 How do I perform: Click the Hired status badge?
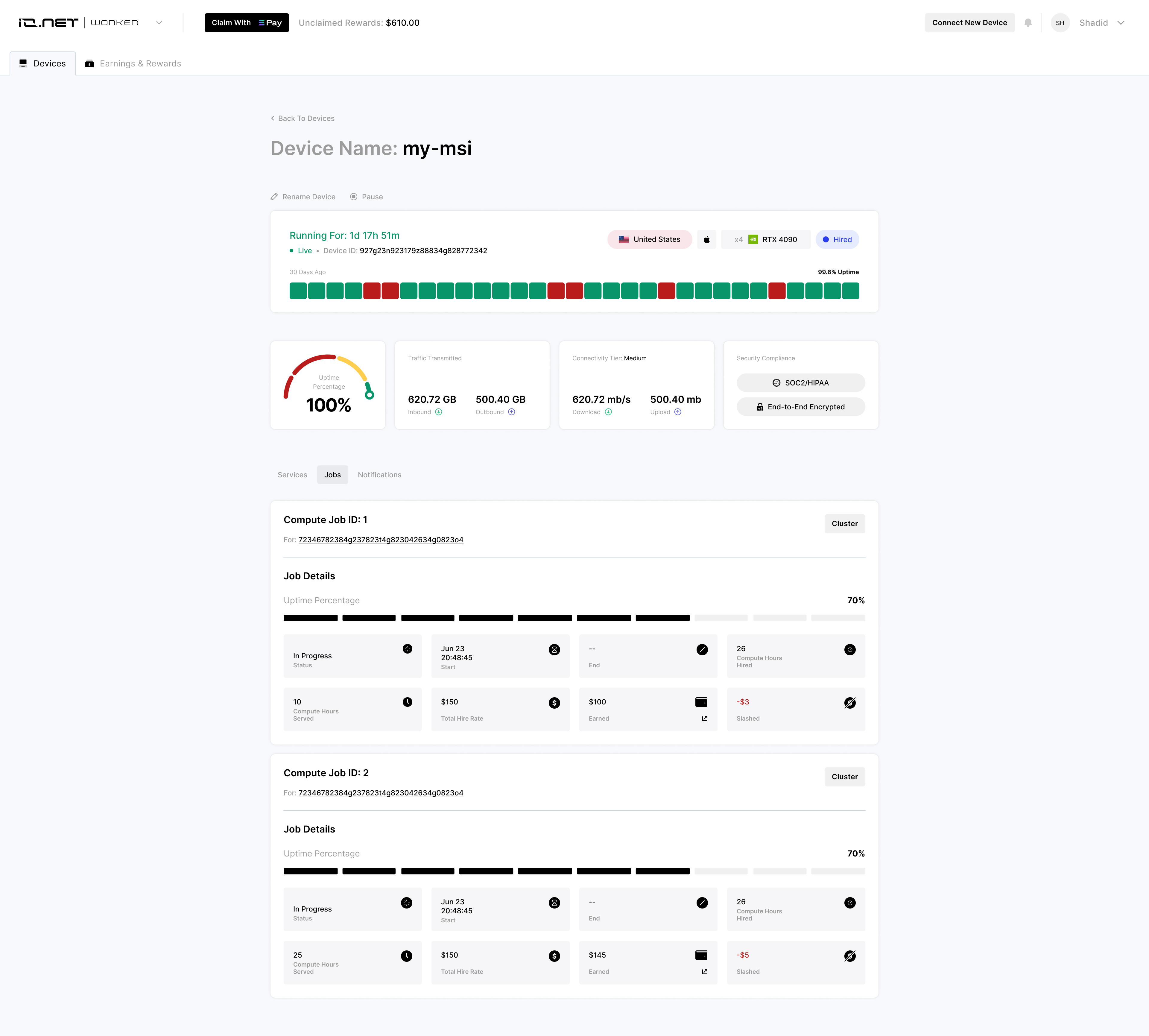point(837,240)
